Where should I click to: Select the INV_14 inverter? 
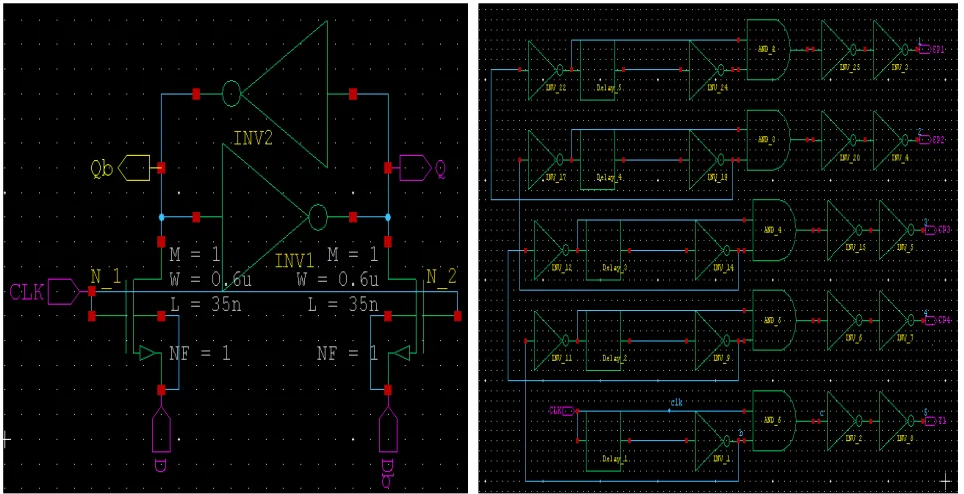pyautogui.click(x=715, y=250)
